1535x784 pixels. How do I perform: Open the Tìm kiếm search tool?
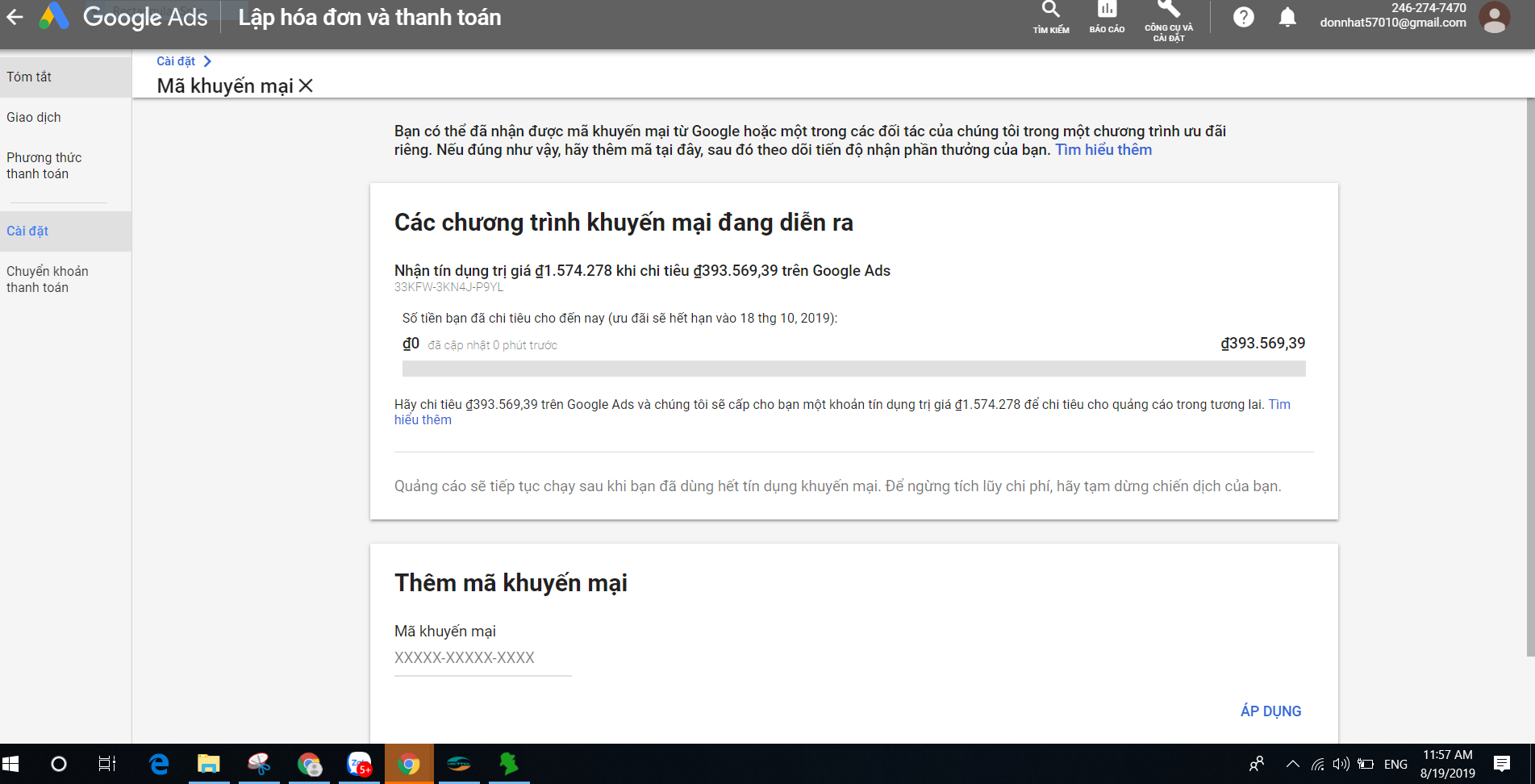pos(1051,18)
